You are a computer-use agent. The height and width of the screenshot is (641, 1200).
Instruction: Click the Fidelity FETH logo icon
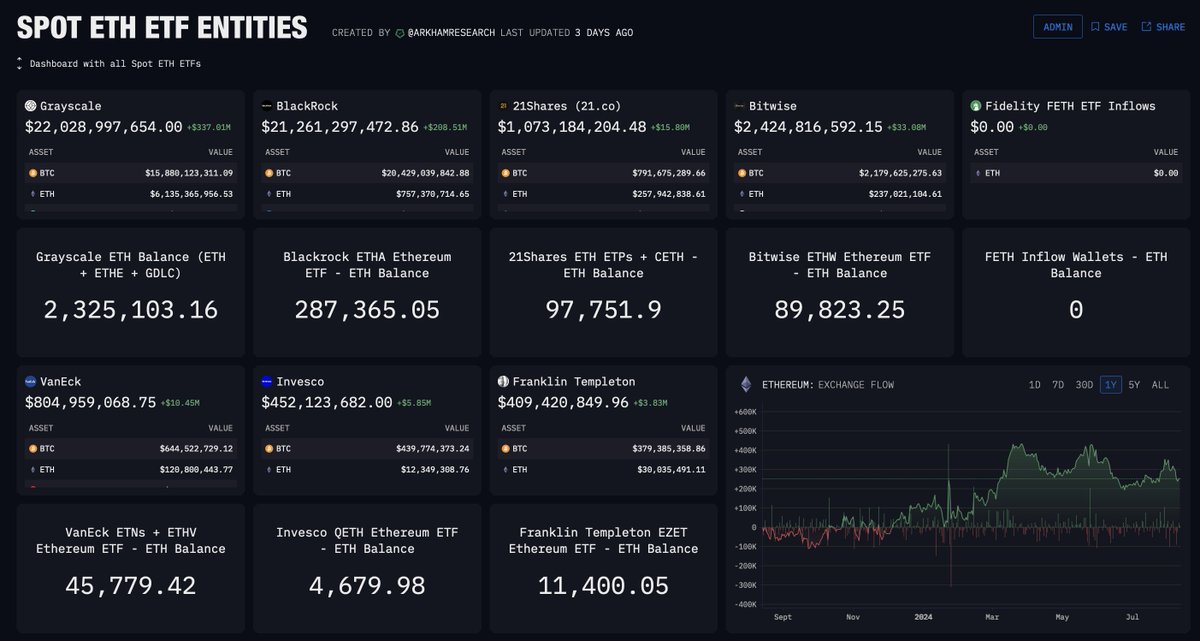(x=976, y=106)
